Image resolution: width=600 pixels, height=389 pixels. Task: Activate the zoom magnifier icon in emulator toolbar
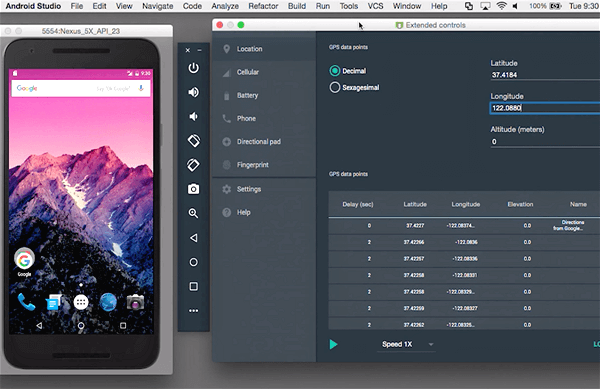pyautogui.click(x=194, y=213)
